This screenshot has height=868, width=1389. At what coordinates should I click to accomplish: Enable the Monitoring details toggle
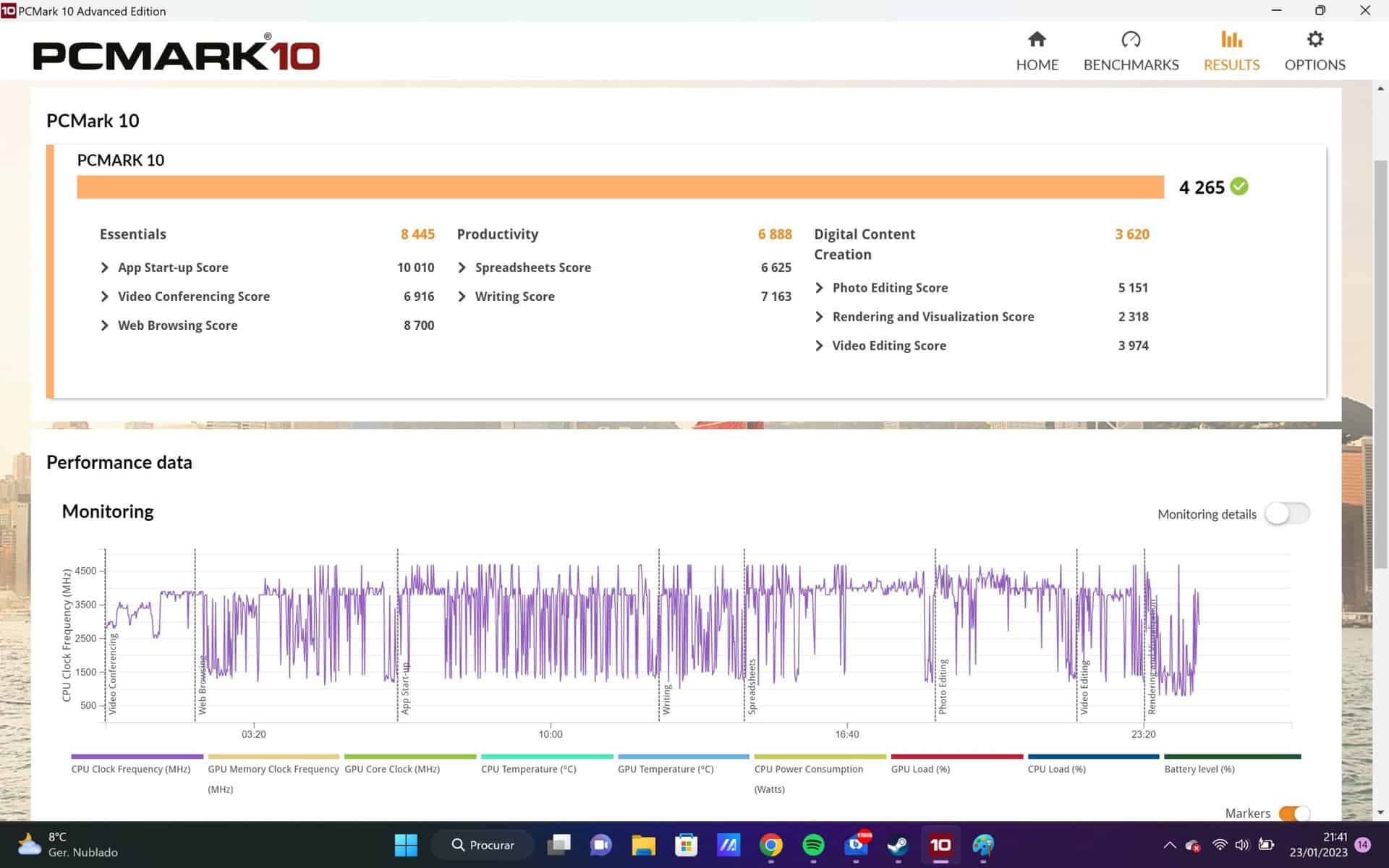pos(1287,514)
